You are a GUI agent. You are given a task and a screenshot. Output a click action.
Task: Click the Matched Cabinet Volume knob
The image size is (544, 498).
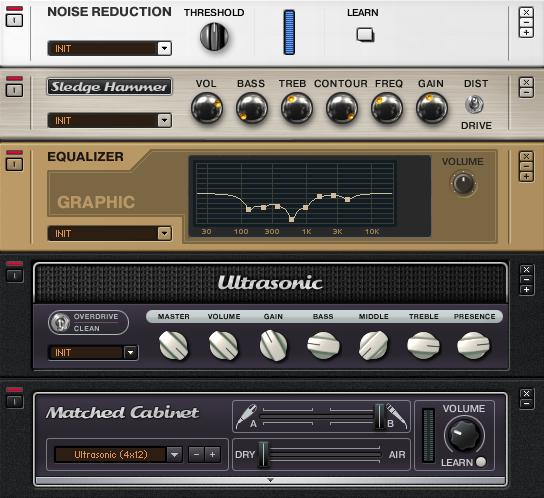click(x=464, y=435)
